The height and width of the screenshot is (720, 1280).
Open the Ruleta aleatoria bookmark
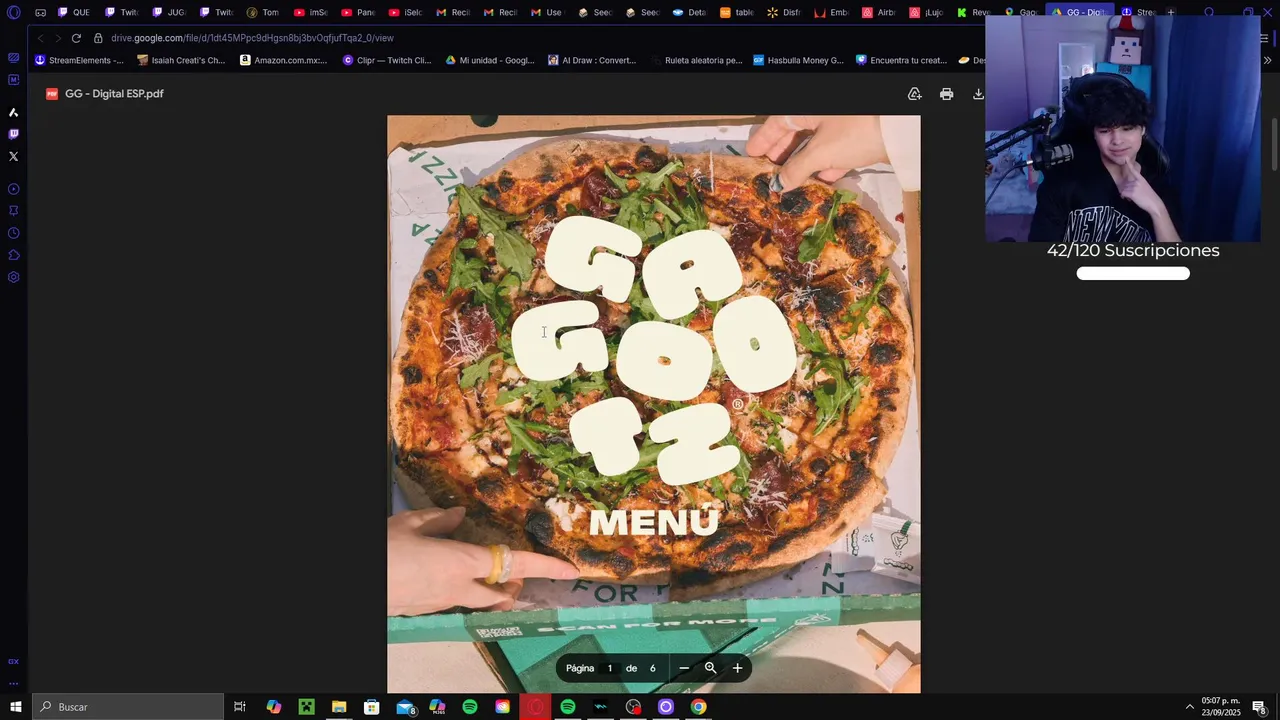(x=696, y=60)
